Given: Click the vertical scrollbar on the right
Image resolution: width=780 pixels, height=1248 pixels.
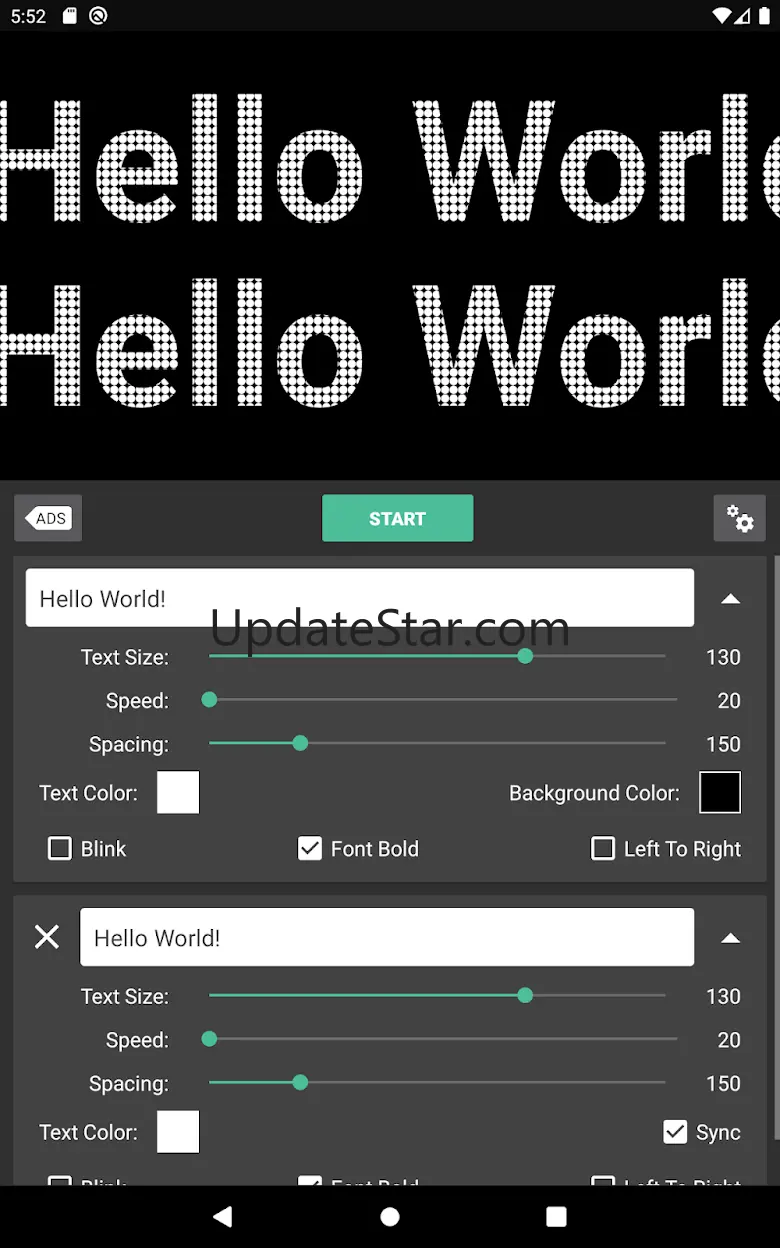Looking at the screenshot, I should coord(776,846).
